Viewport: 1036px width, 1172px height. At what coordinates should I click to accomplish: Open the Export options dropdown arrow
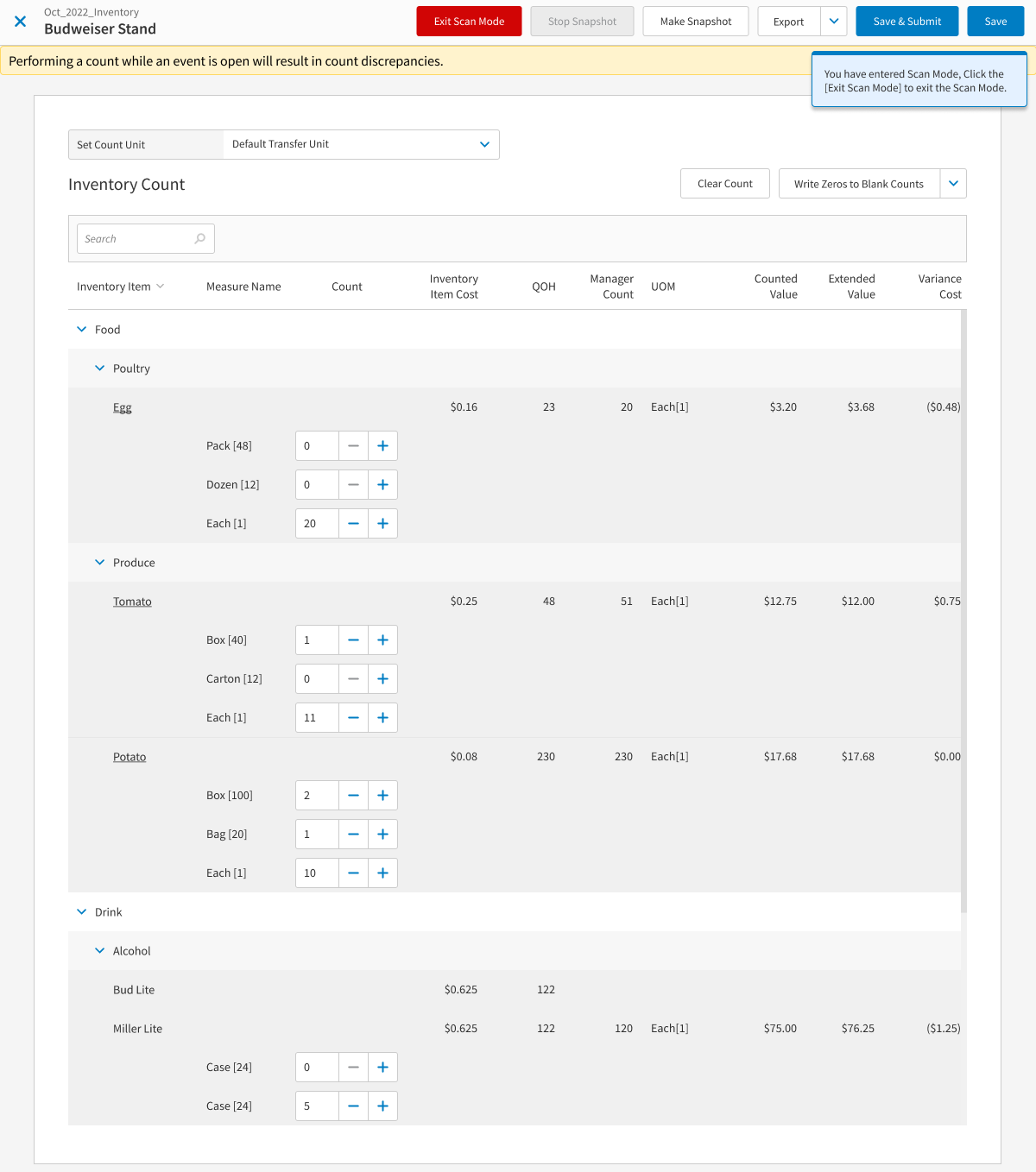click(834, 21)
